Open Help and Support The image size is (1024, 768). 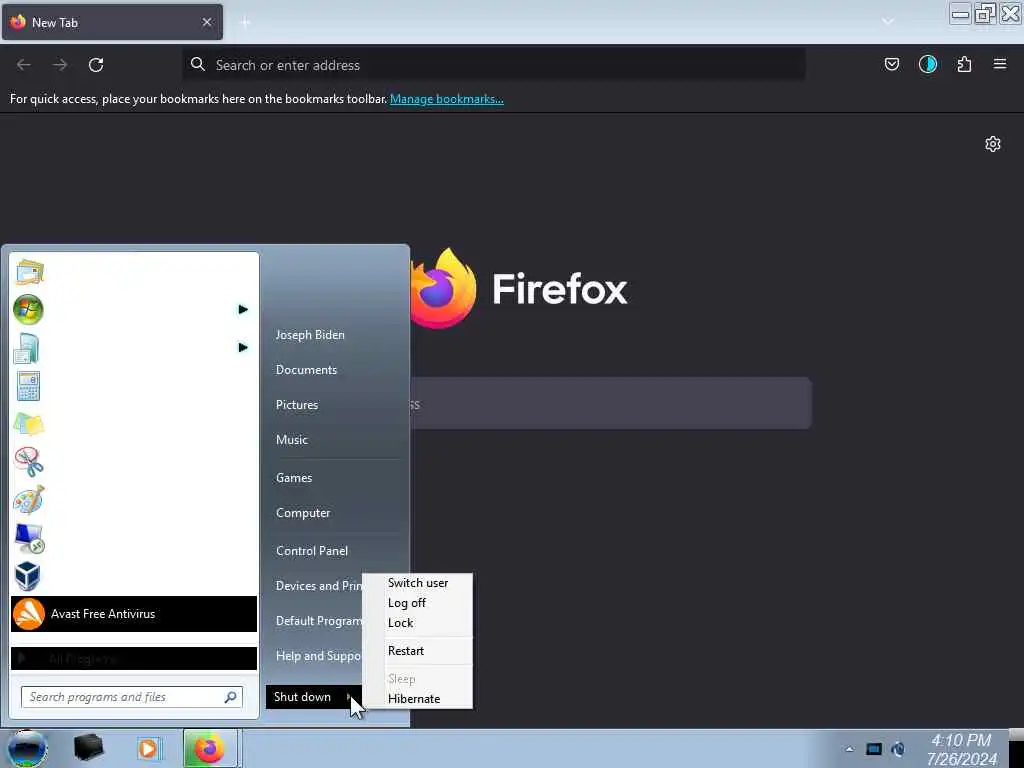(319, 656)
